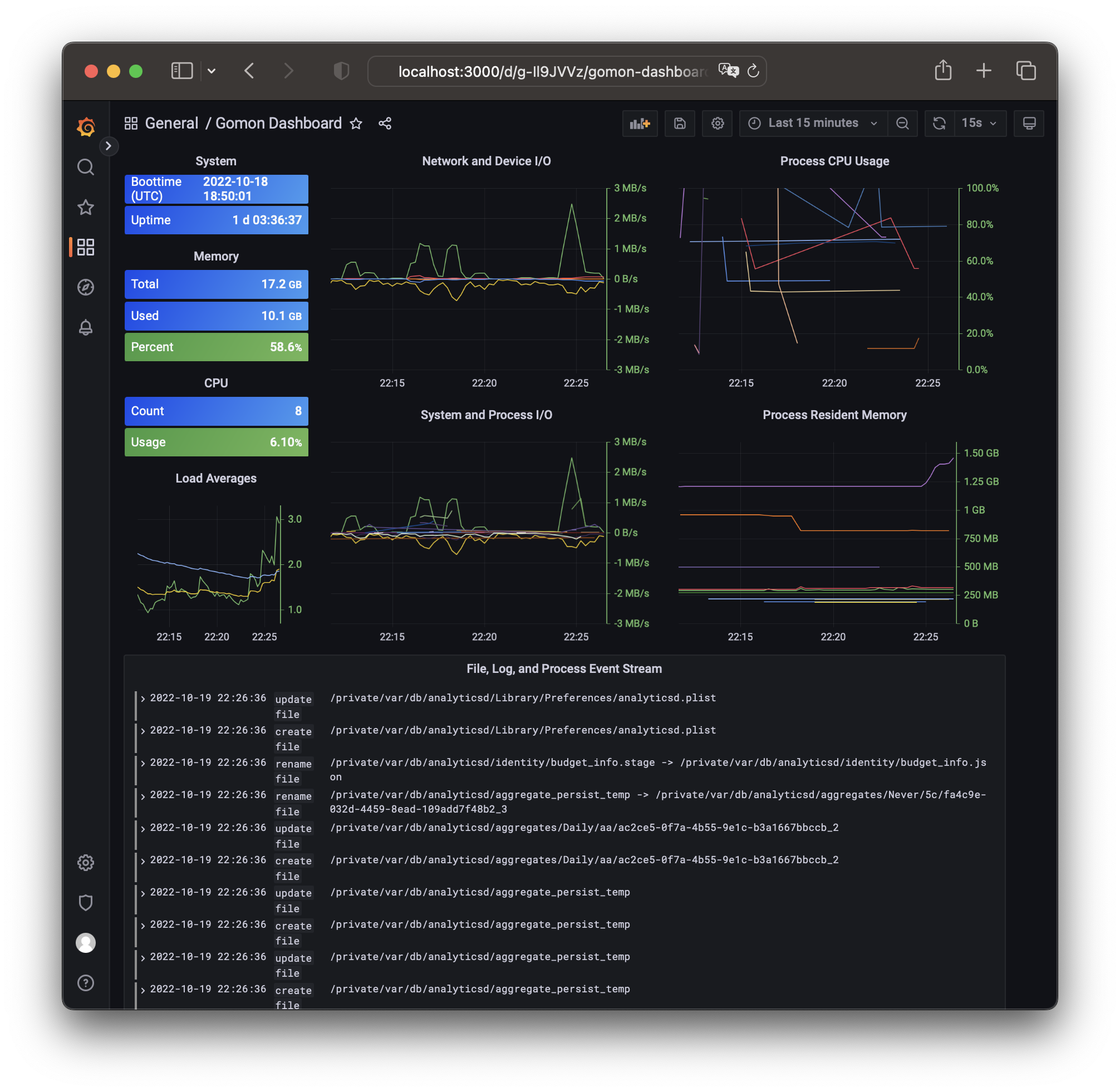1120x1092 pixels.
Task: Open Starred dashboards from sidebar
Action: coord(86,207)
